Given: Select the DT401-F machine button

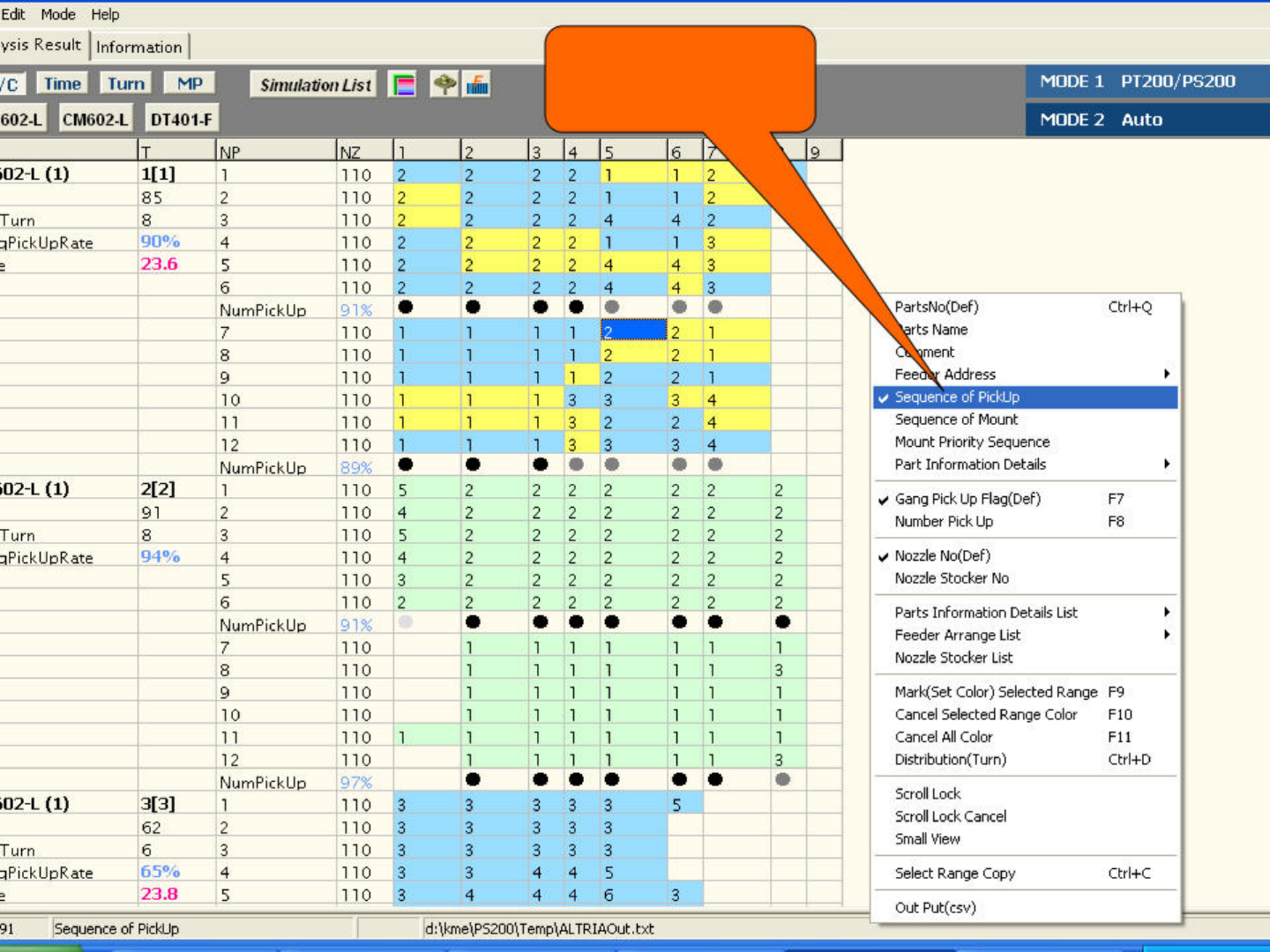Looking at the screenshot, I should (x=181, y=119).
